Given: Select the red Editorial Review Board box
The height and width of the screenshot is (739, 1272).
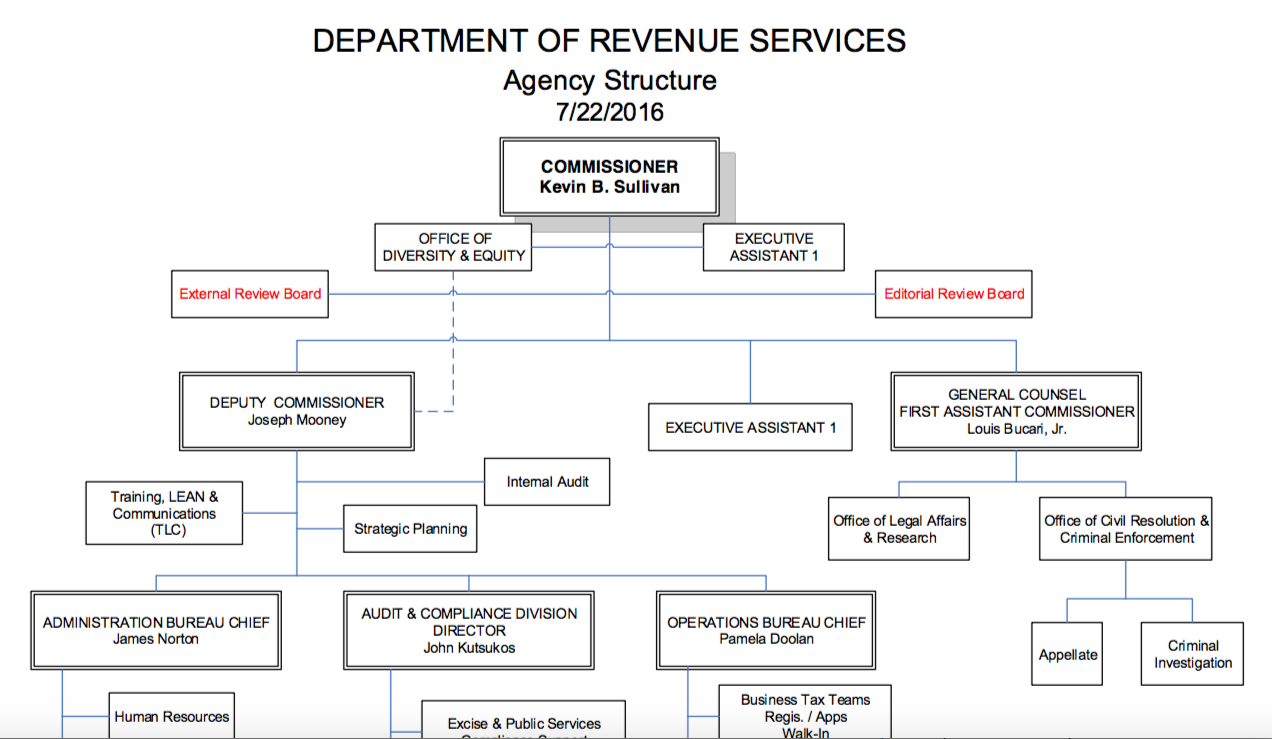Looking at the screenshot, I should (x=954, y=294).
